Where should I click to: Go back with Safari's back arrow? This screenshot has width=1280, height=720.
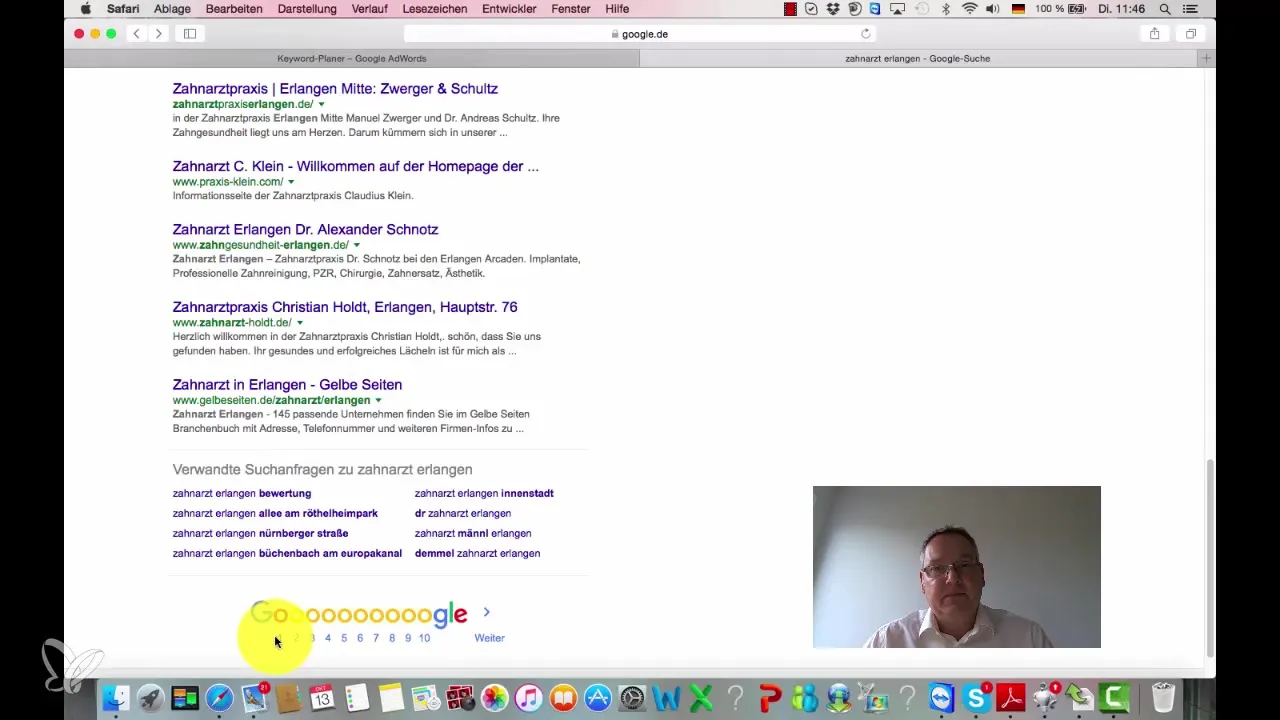point(137,34)
